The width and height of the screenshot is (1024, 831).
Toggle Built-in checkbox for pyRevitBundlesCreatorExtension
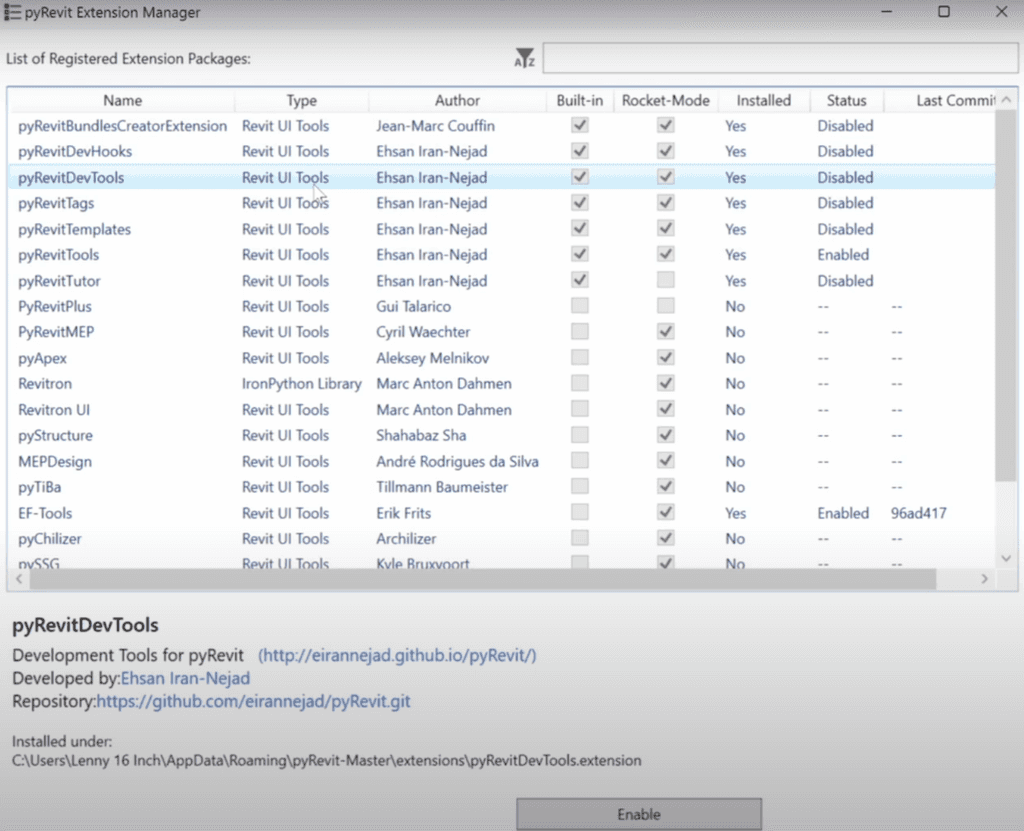579,125
